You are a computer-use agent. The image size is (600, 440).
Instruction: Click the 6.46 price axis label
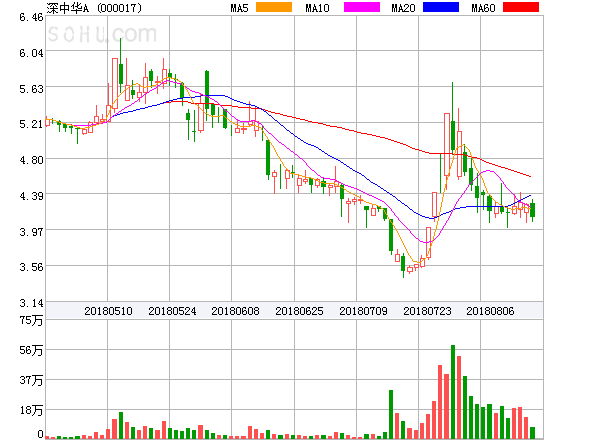coord(31,17)
